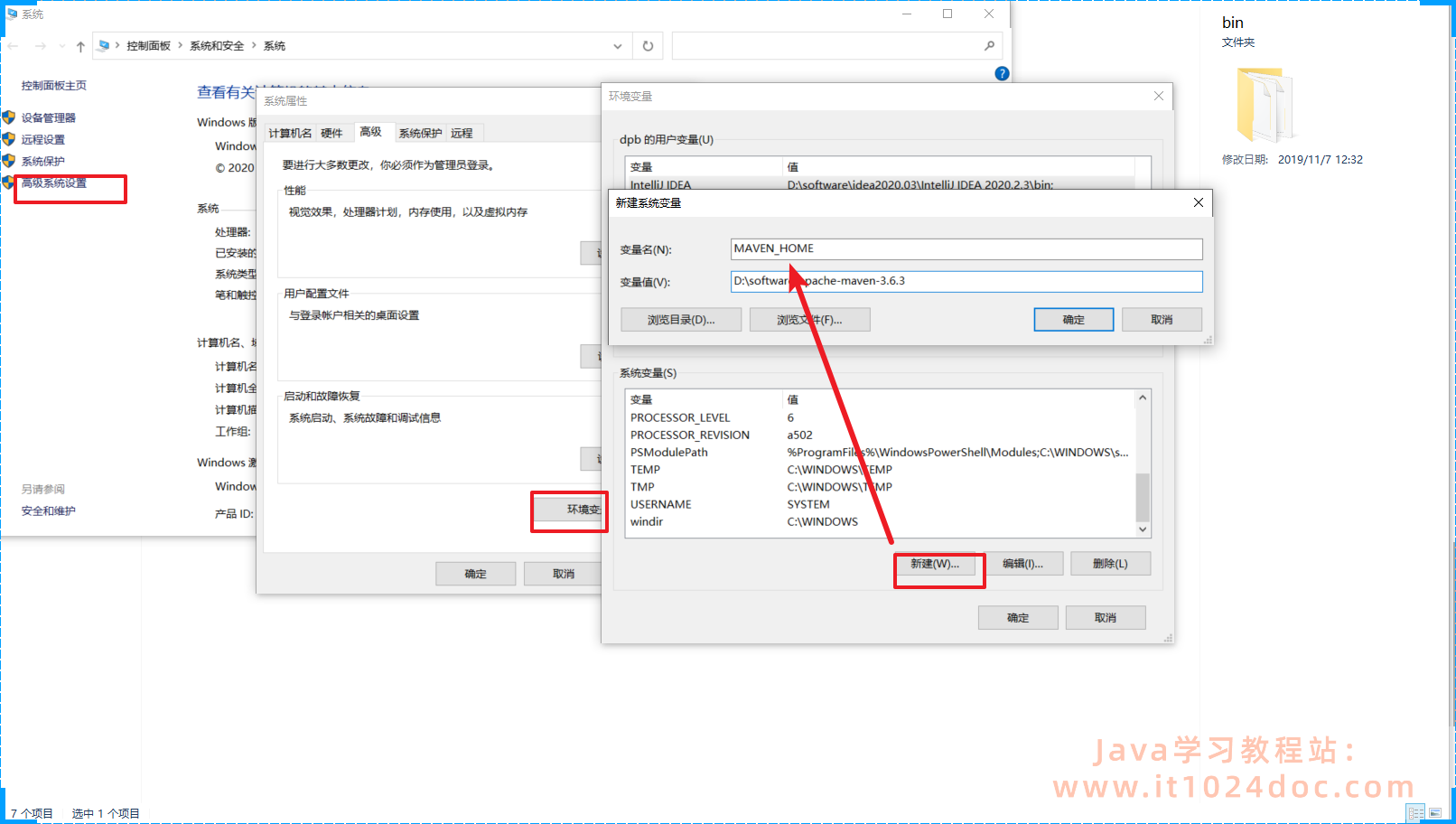The height and width of the screenshot is (824, 1456).
Task: Click the forward arrow in System window
Action: [40, 46]
